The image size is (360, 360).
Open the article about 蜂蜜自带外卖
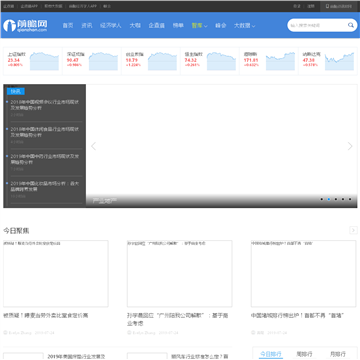46,315
